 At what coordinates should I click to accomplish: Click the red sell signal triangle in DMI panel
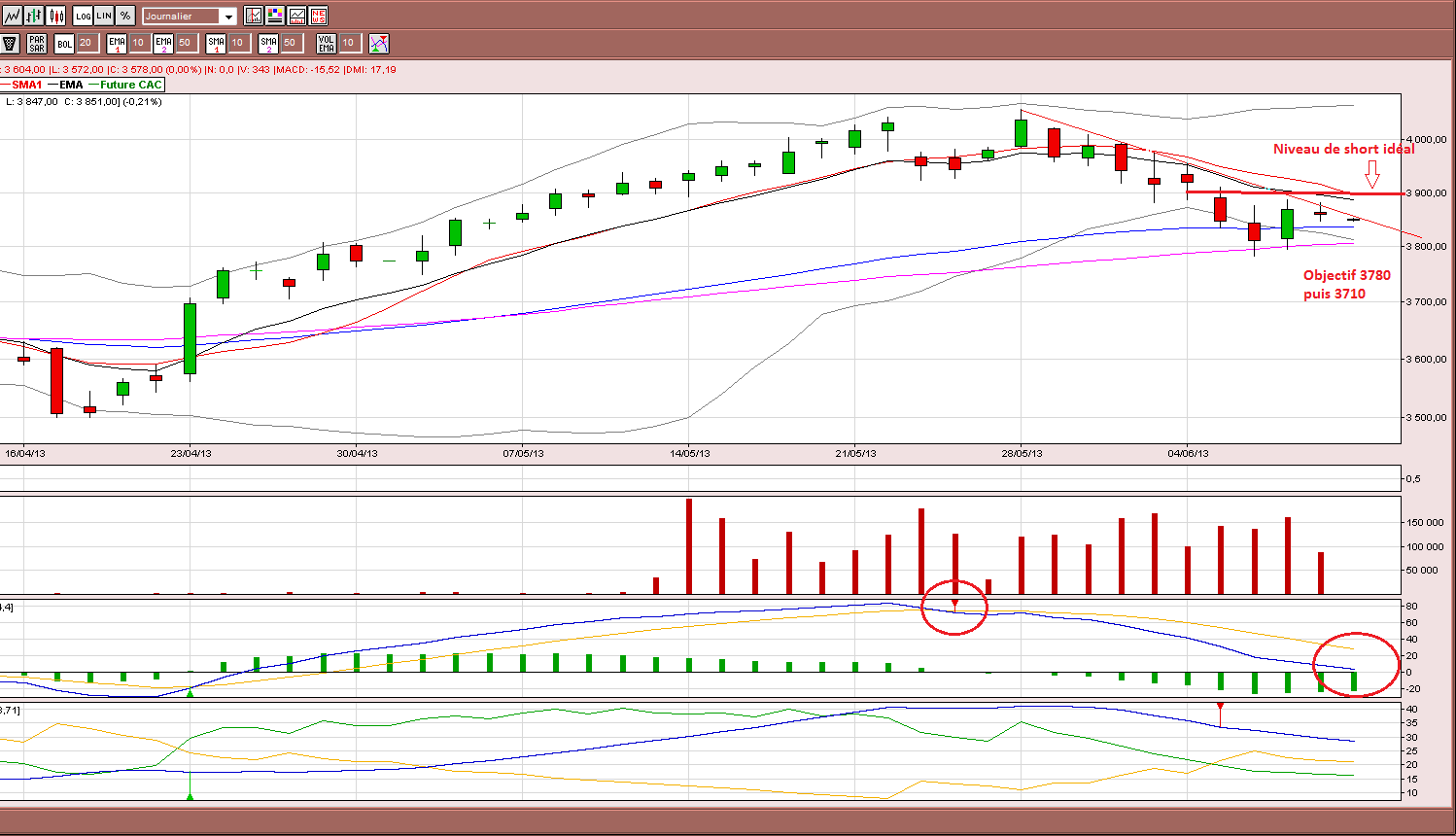pyautogui.click(x=1220, y=707)
